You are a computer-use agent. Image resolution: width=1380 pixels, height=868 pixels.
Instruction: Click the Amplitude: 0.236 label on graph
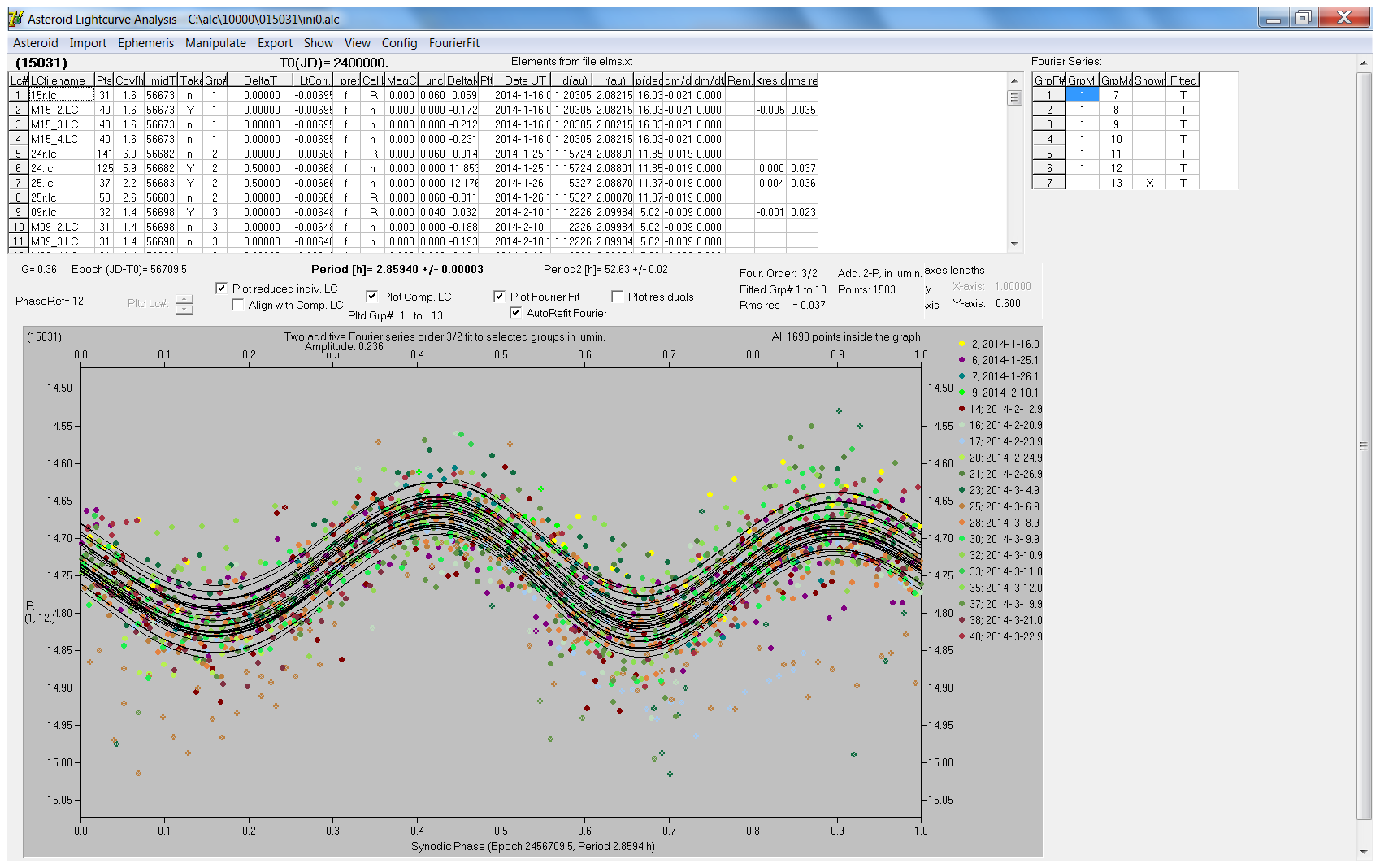pos(344,347)
